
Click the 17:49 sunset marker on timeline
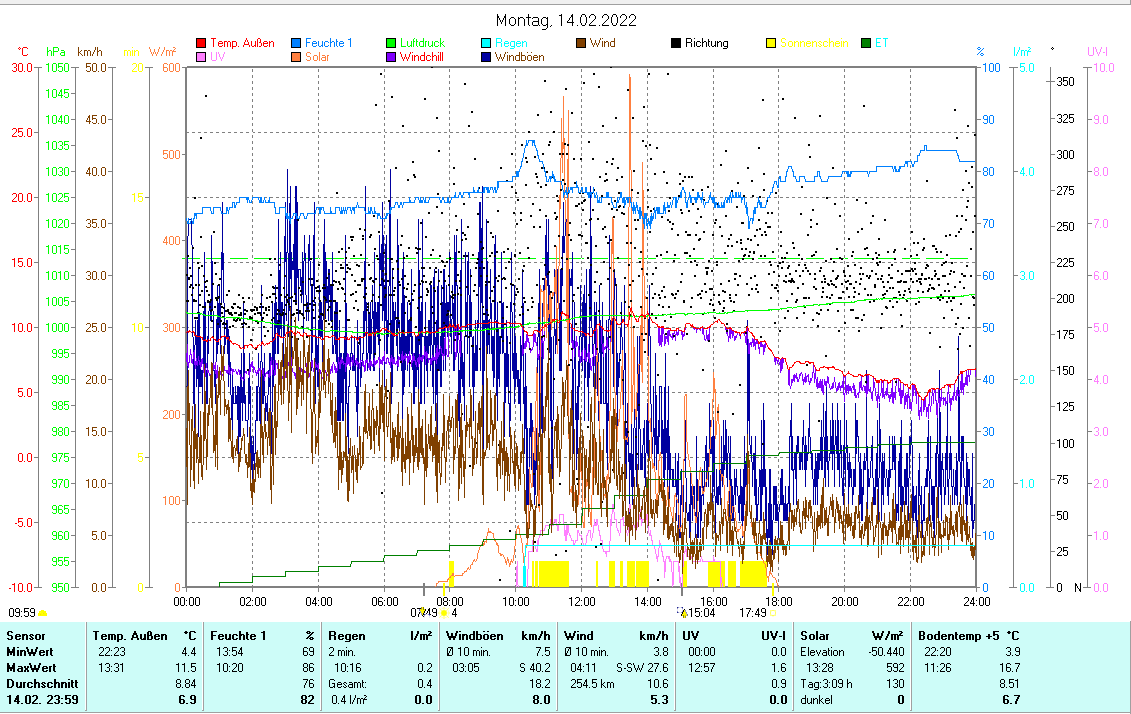753,612
